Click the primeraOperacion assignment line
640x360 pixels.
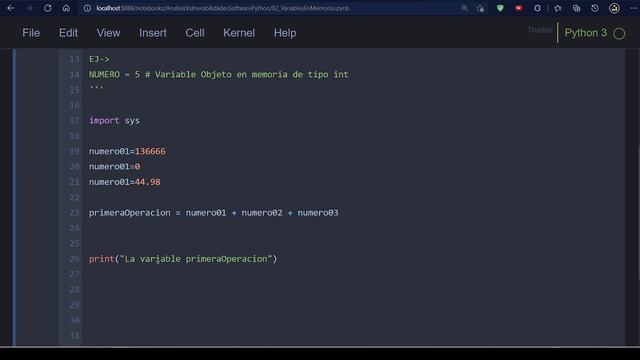(x=213, y=213)
